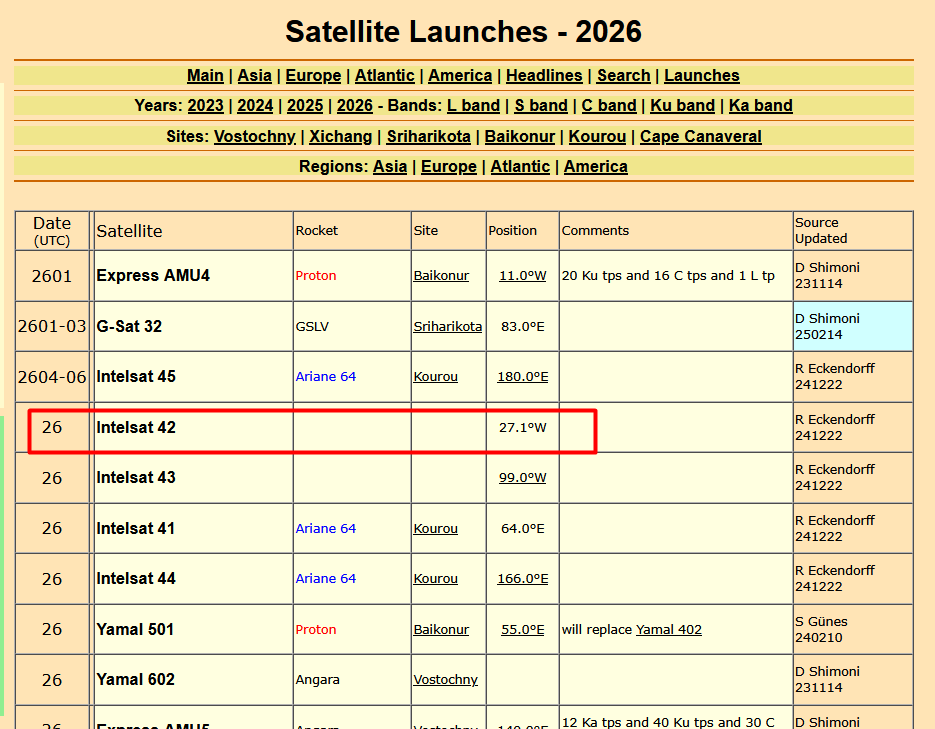Open Kourou in Sites row
Image resolution: width=935 pixels, height=729 pixels.
(x=597, y=137)
